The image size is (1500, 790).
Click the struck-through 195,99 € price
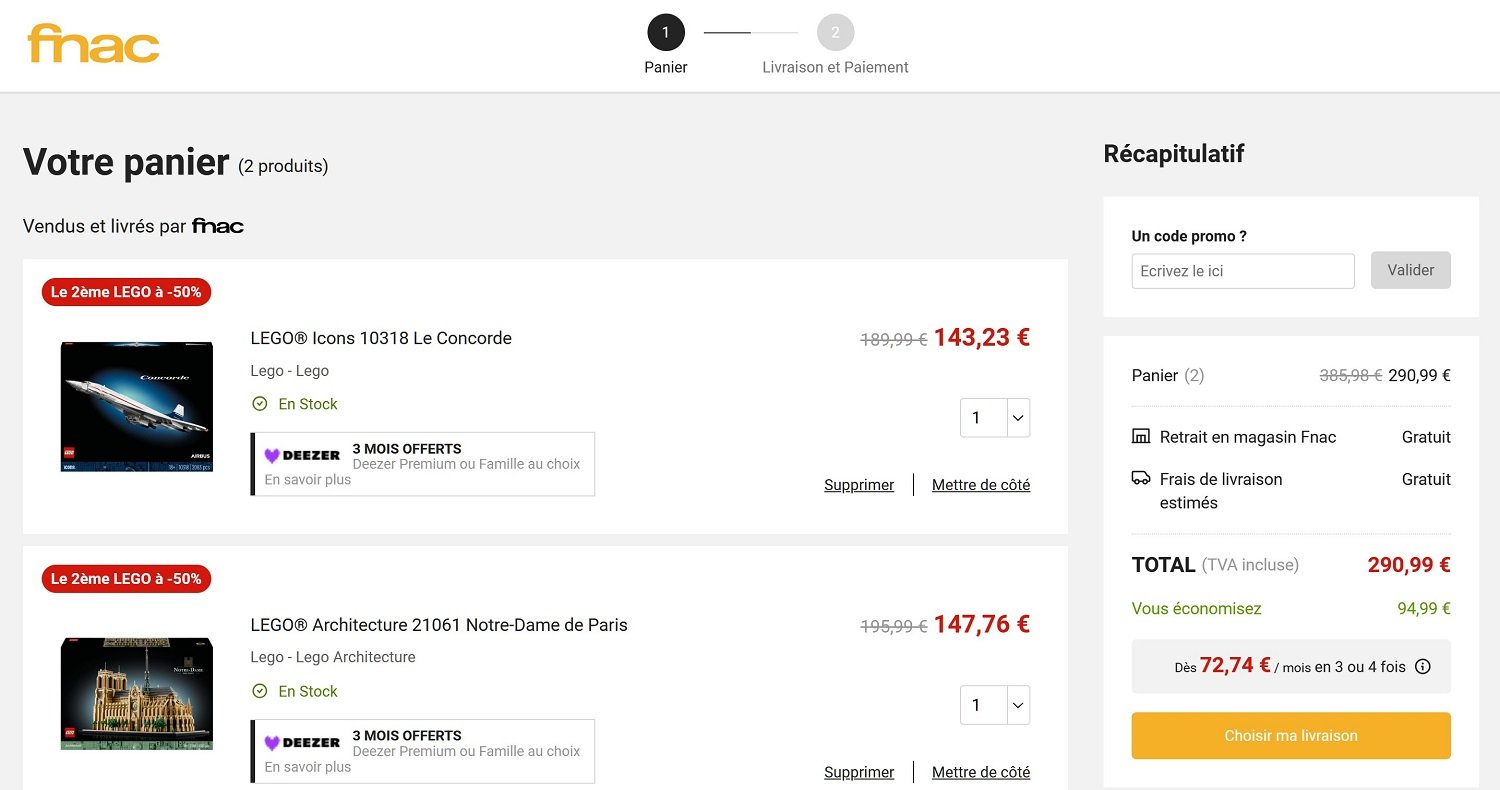tap(894, 627)
